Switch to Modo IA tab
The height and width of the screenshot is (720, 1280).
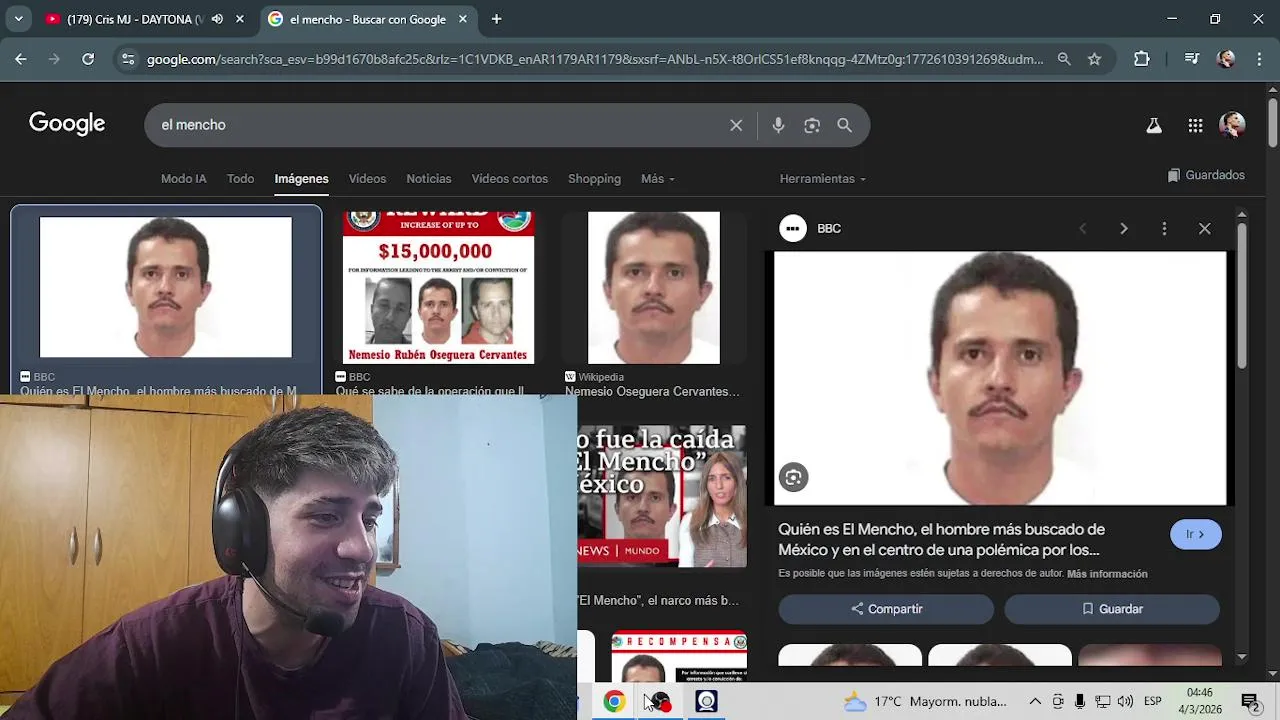pyautogui.click(x=184, y=179)
